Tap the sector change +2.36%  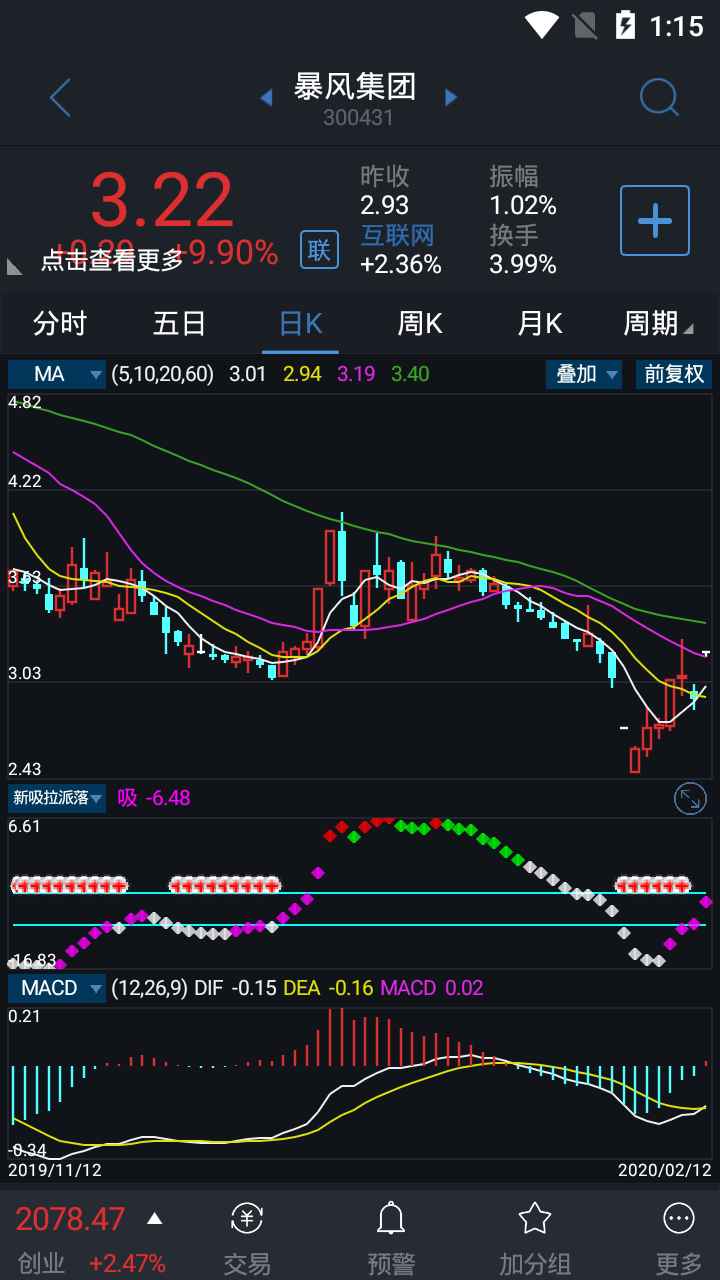pyautogui.click(x=401, y=264)
